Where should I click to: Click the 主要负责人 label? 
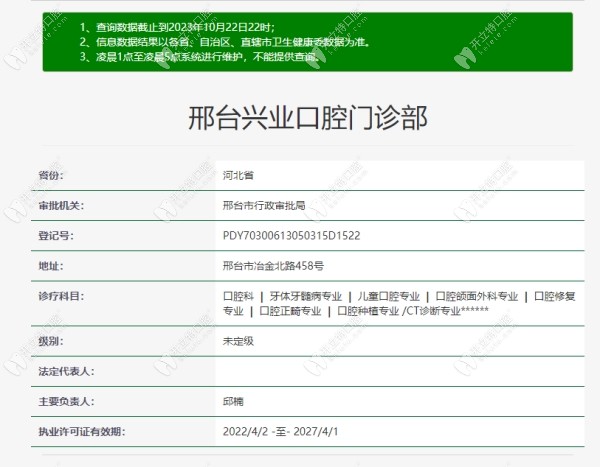(x=66, y=402)
